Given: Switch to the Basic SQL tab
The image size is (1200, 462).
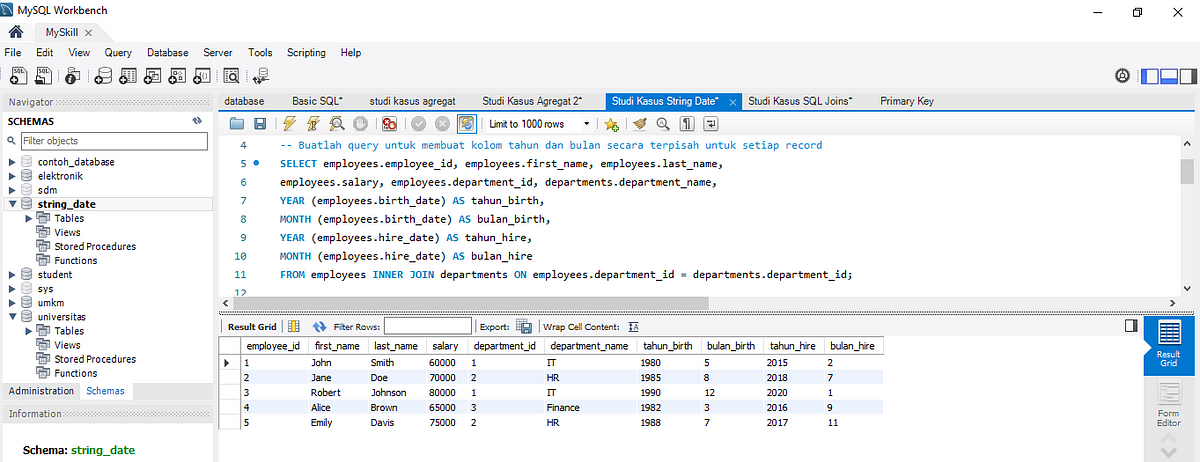Looking at the screenshot, I should click(x=317, y=101).
